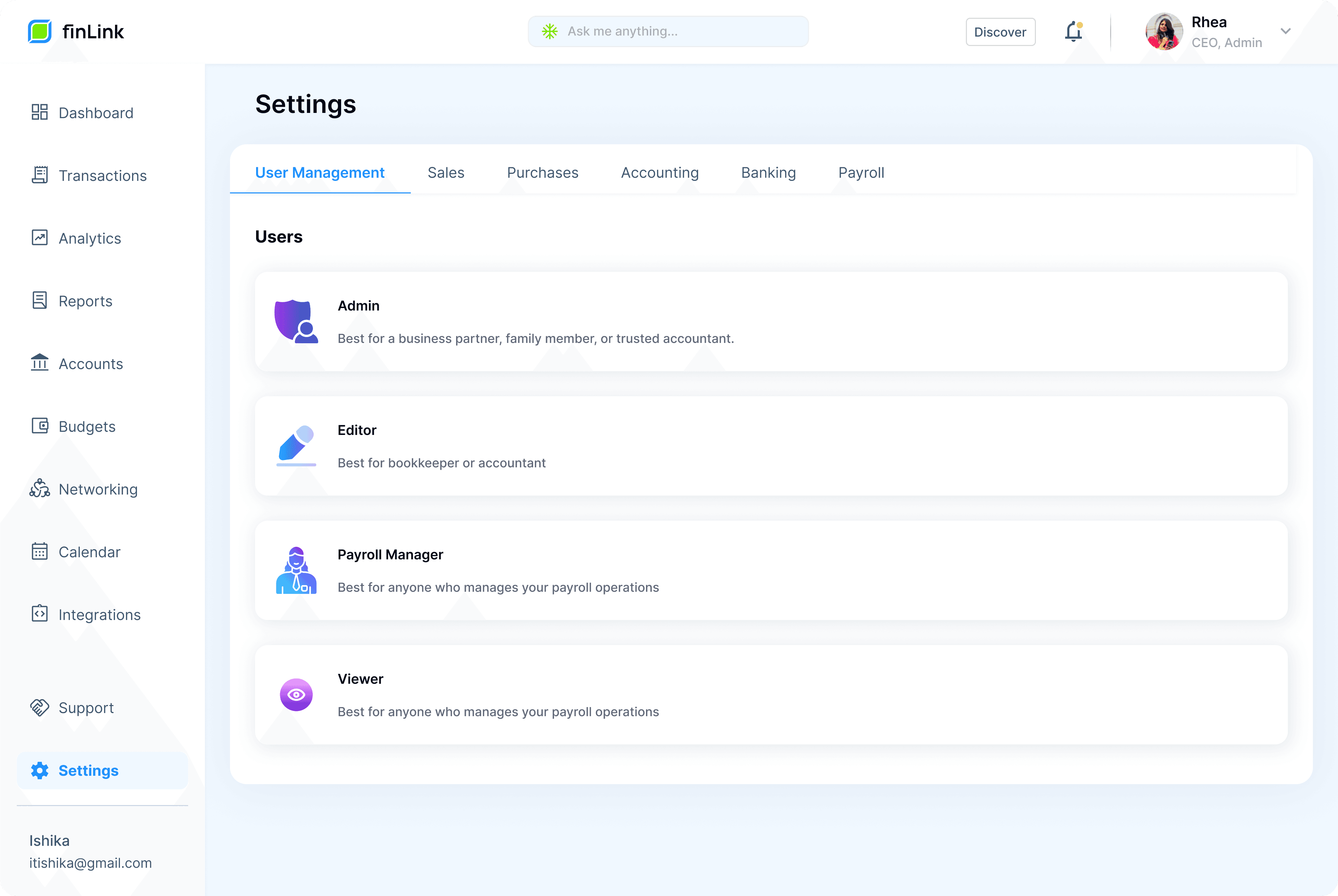1338x896 pixels.
Task: Click the 'Best for bookkeeper or accountant' description
Action: pyautogui.click(x=441, y=463)
